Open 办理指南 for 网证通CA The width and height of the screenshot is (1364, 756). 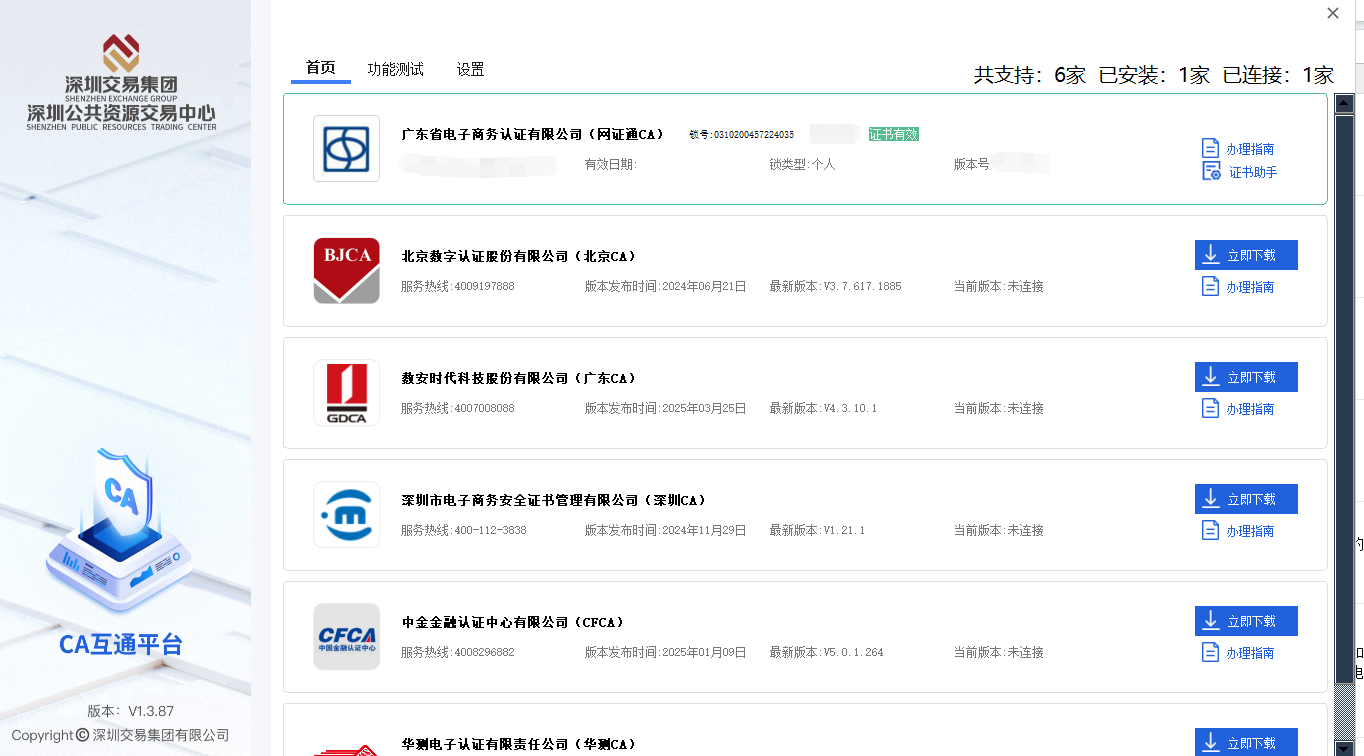pos(1239,149)
